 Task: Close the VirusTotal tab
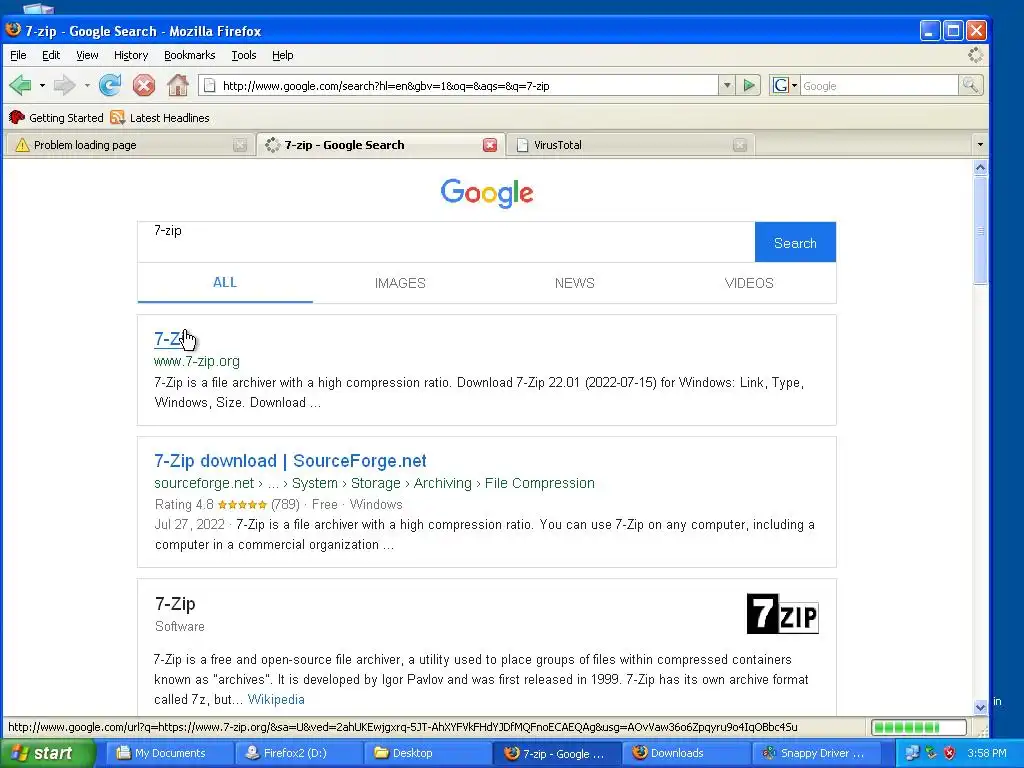click(x=739, y=145)
